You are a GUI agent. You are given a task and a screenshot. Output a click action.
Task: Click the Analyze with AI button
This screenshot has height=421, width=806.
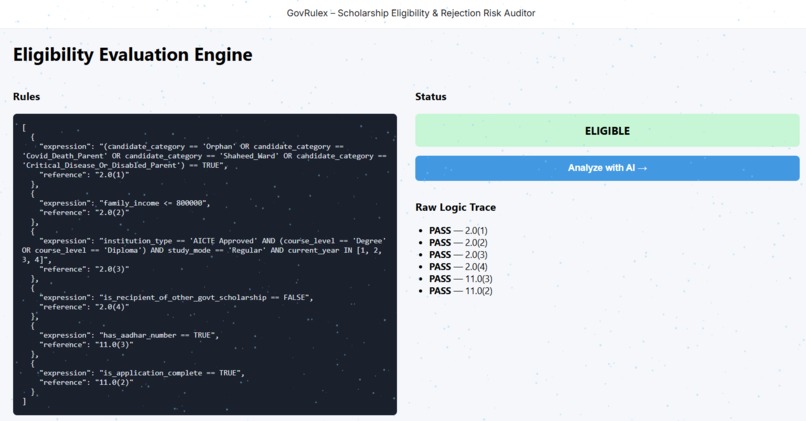click(x=607, y=168)
